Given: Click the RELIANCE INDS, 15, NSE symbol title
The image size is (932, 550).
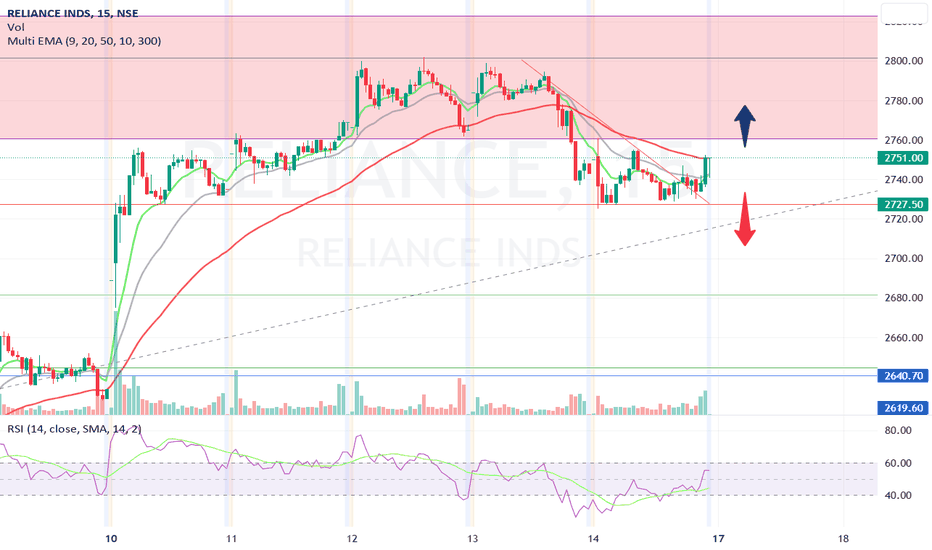Looking at the screenshot, I should [x=73, y=13].
